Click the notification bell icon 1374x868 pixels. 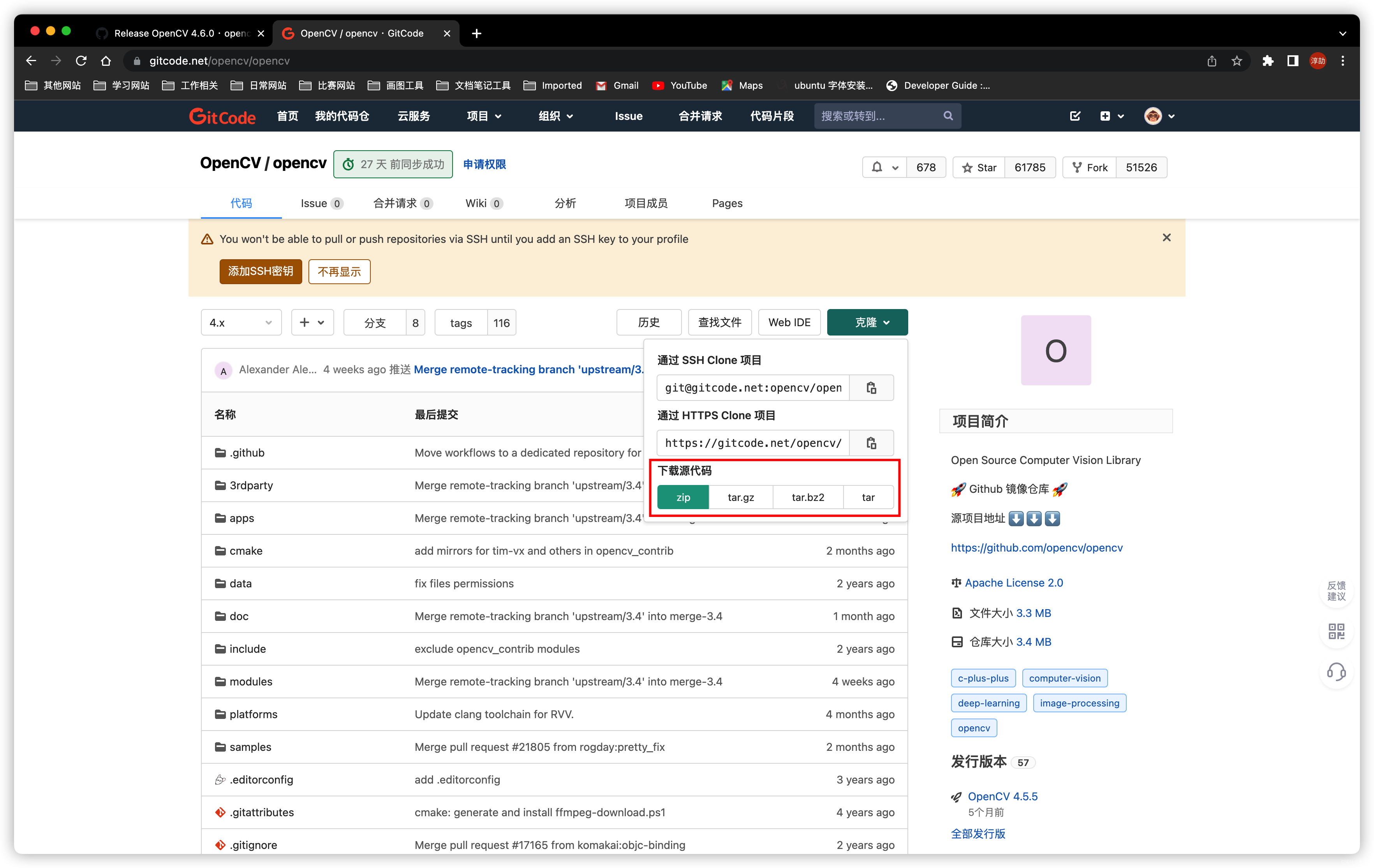[877, 167]
